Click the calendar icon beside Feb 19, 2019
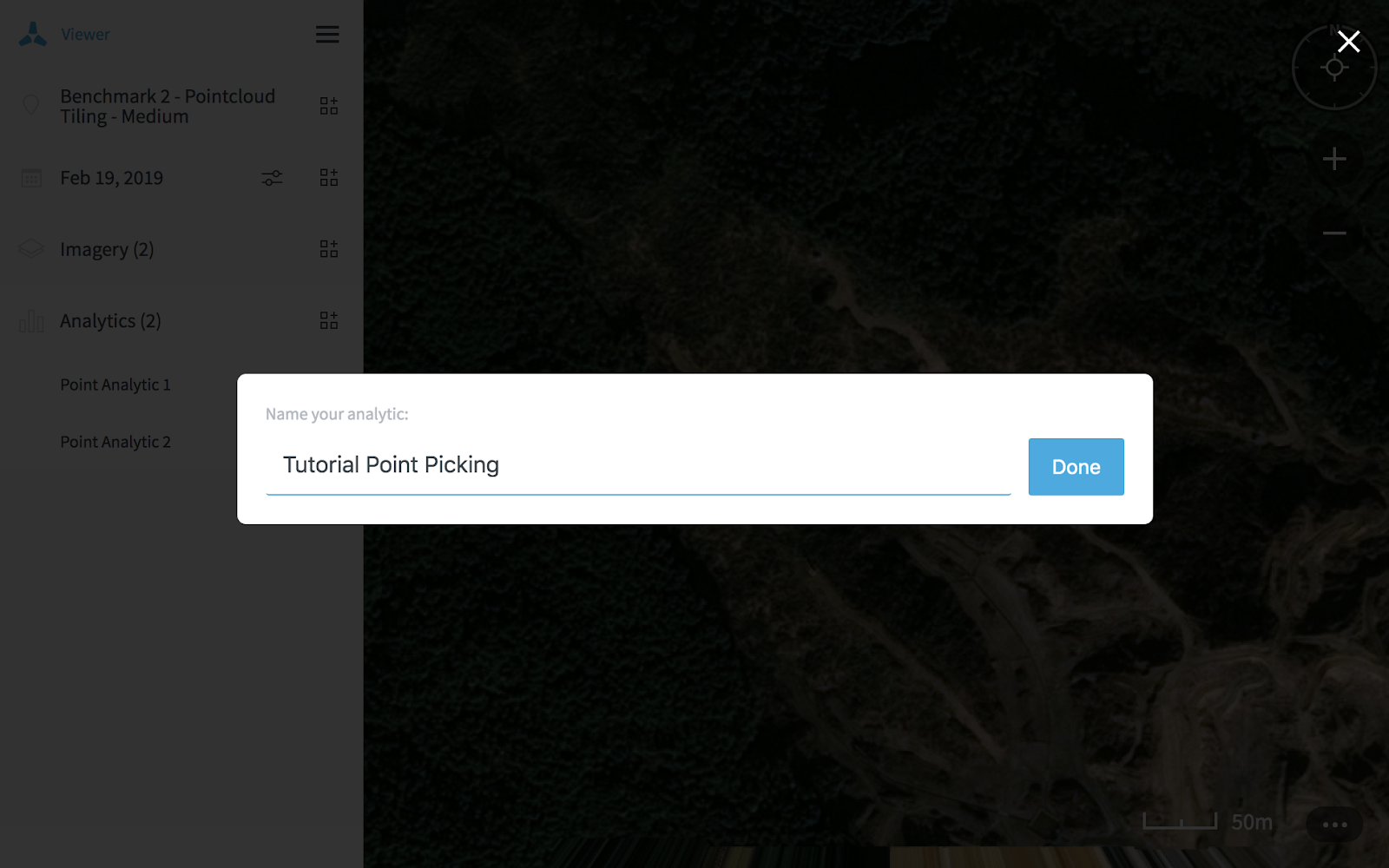This screenshot has height=868, width=1389. [31, 178]
